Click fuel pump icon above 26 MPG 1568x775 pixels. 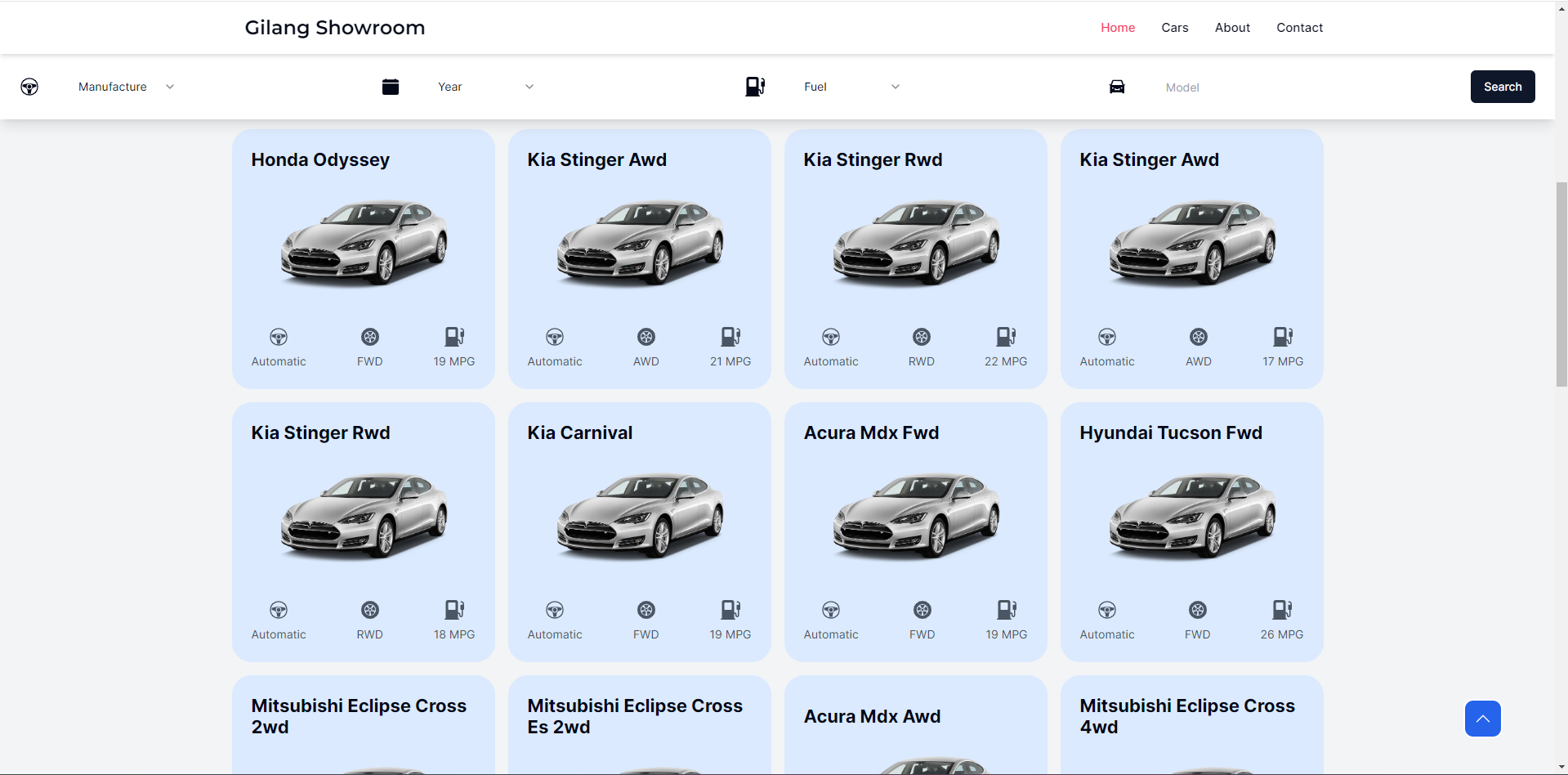click(1282, 610)
